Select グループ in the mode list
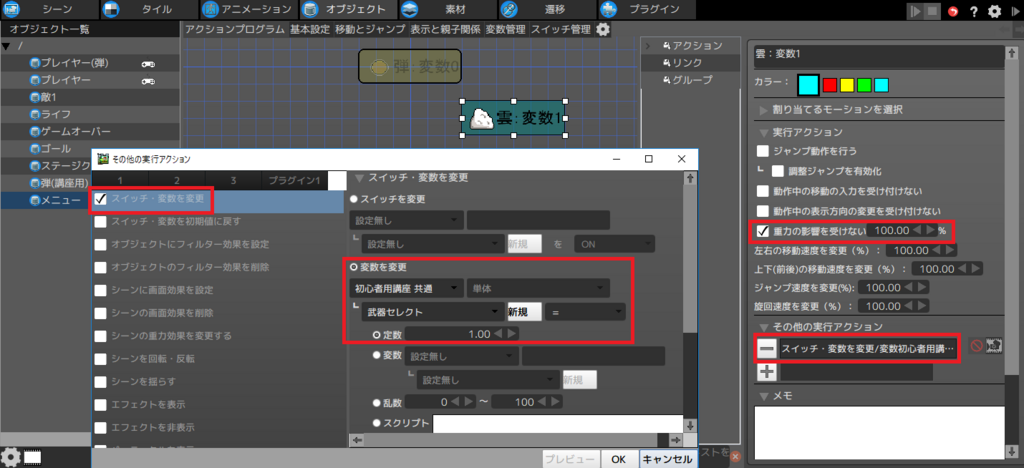1024x468 pixels. click(692, 80)
